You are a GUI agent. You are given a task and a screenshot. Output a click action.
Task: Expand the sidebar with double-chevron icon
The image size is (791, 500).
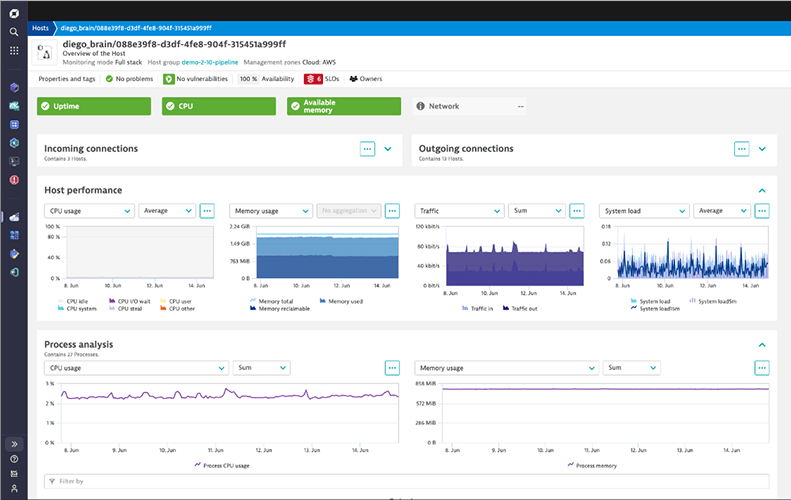(14, 443)
